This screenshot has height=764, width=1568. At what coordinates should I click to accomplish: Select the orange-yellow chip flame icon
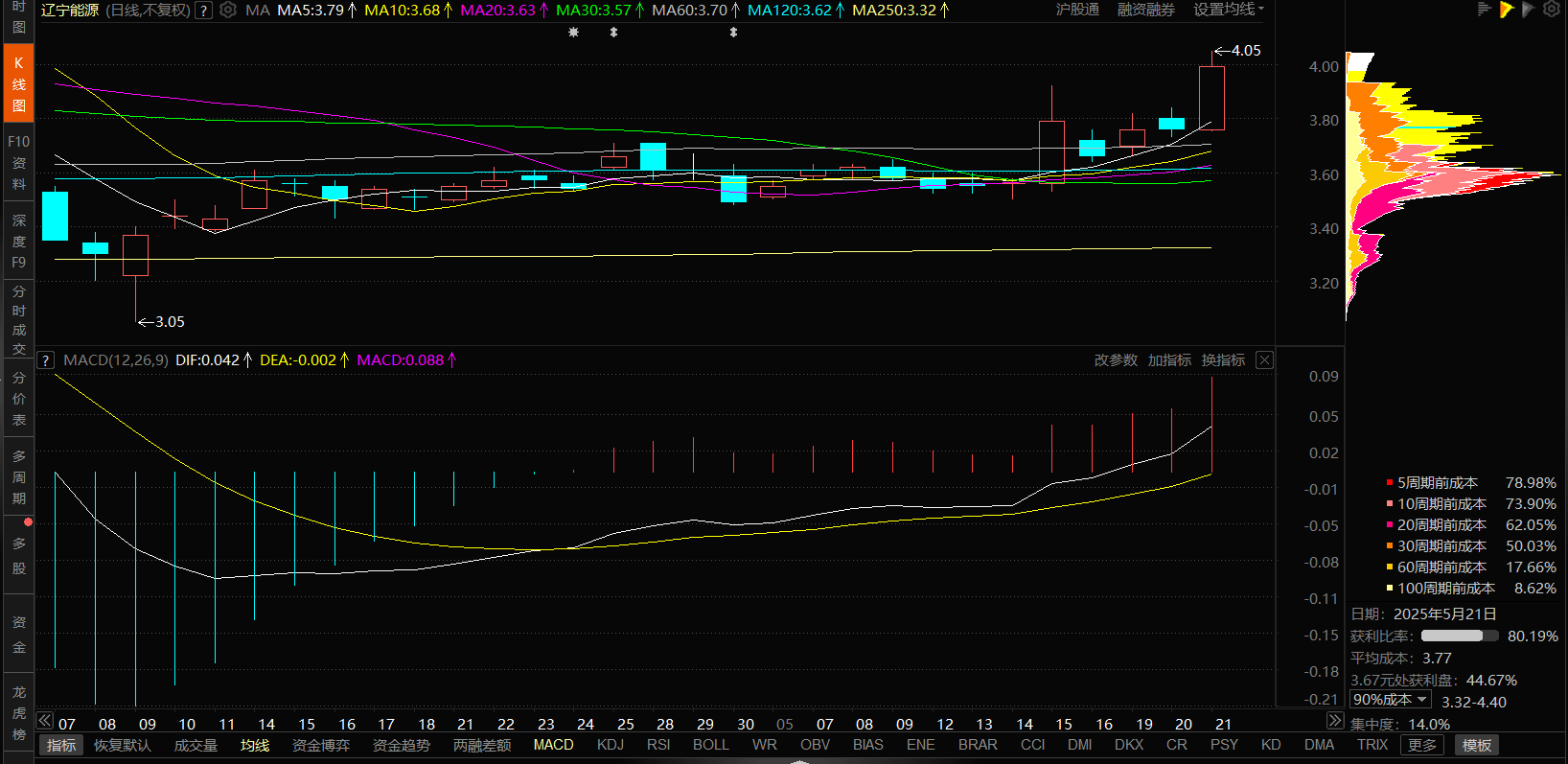click(x=1507, y=10)
